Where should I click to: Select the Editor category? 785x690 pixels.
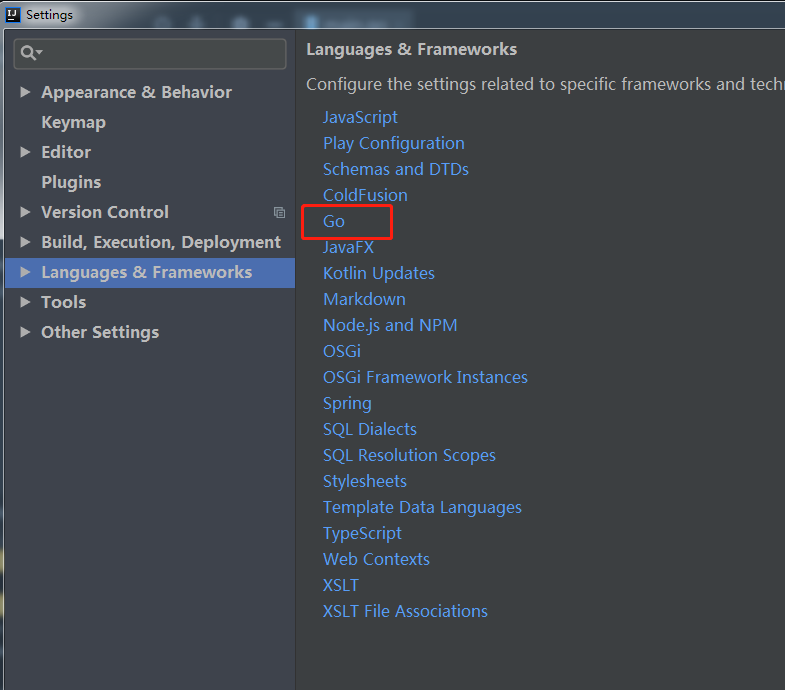point(66,152)
